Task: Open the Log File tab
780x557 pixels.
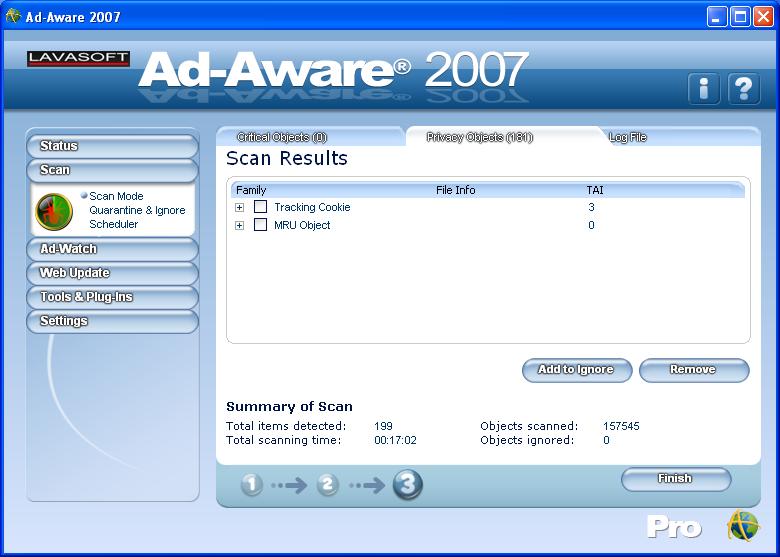Action: point(628,137)
